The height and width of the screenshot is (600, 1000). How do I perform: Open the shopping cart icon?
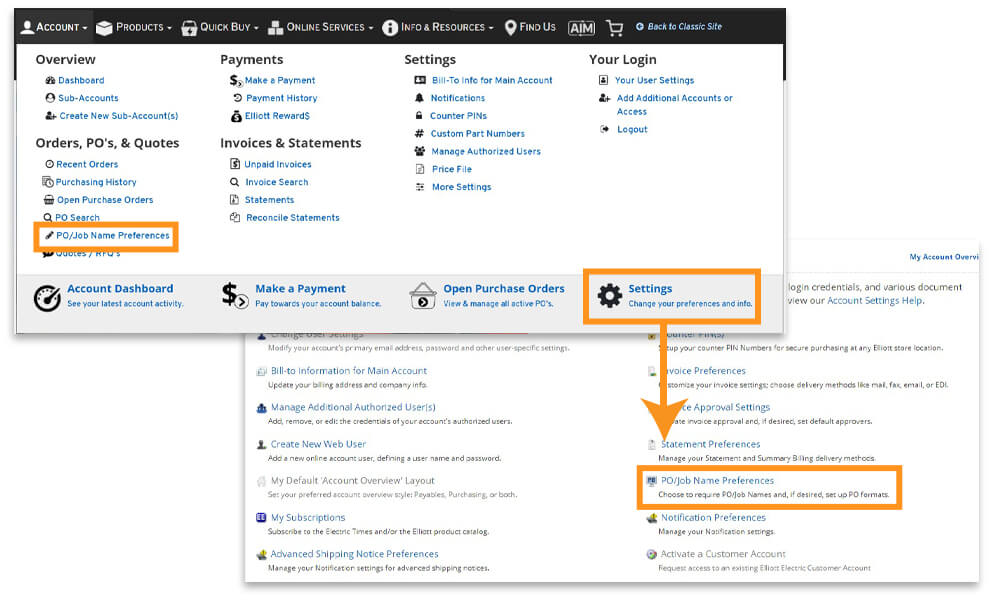coord(614,27)
